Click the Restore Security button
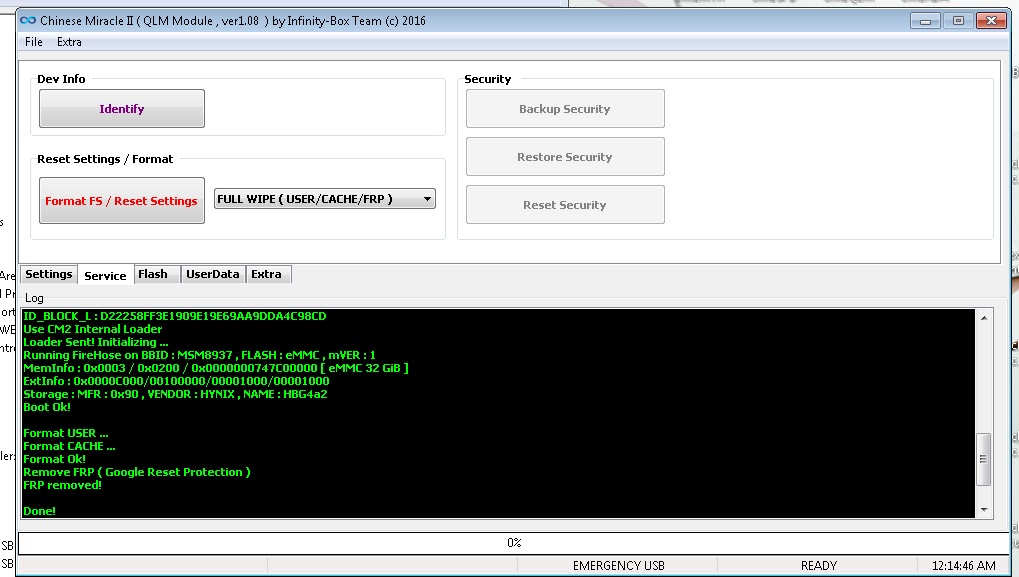1019x577 pixels. 565,157
